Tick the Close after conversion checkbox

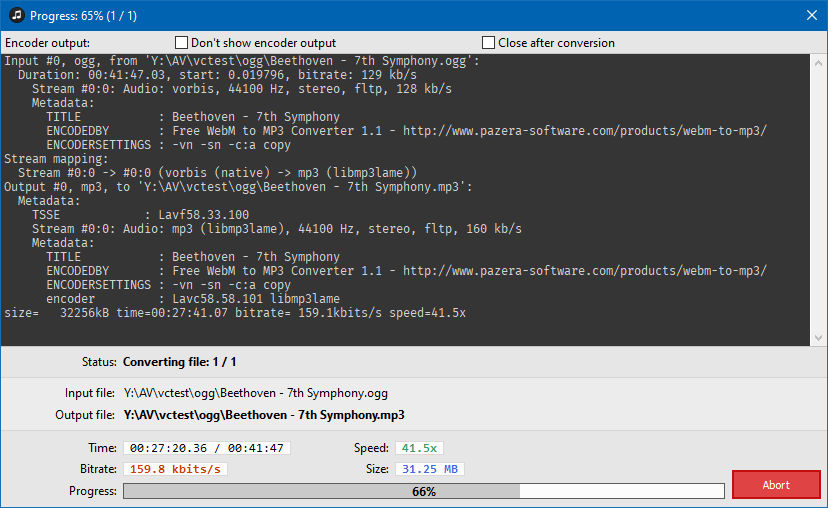(x=488, y=43)
